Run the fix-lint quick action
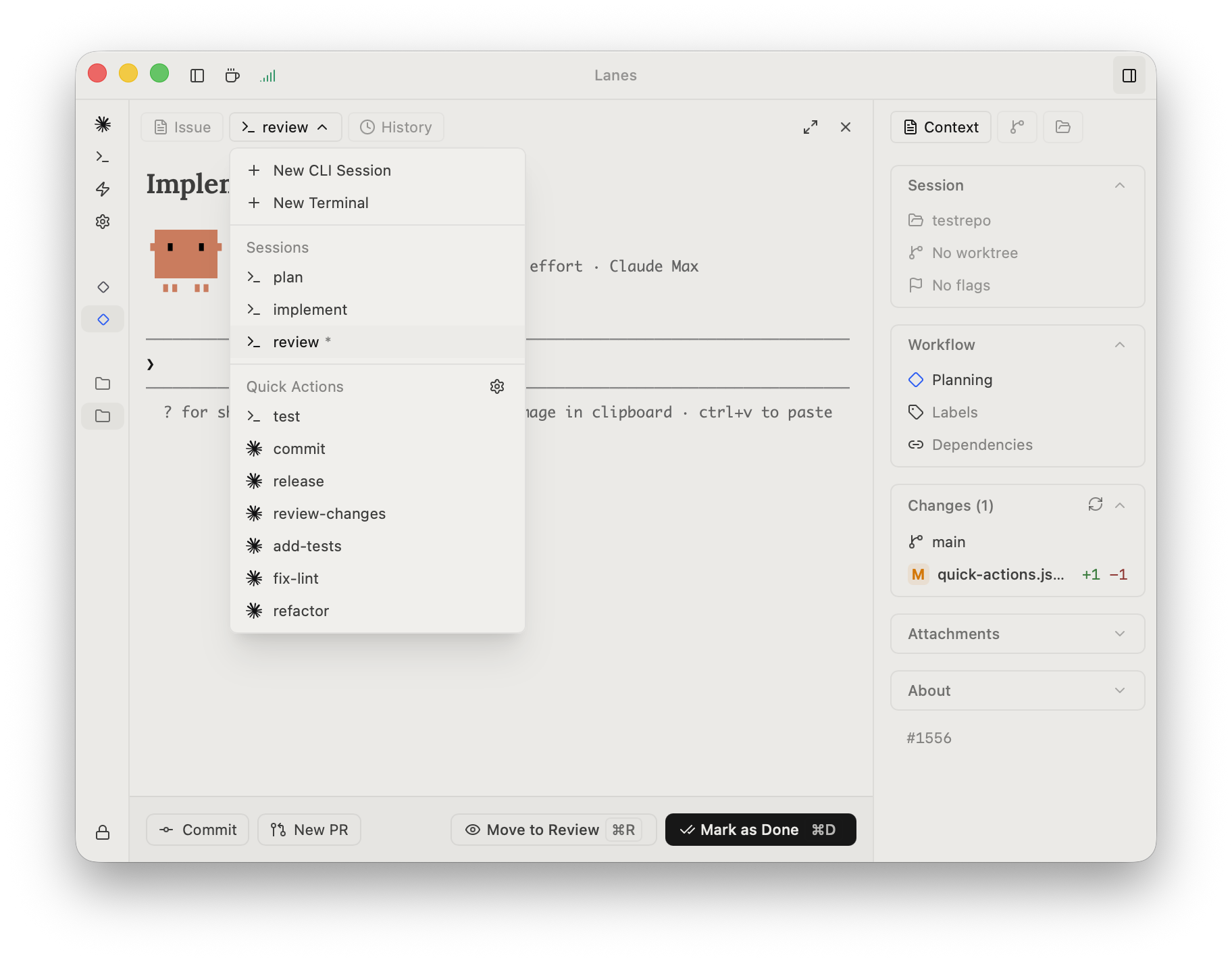This screenshot has height=962, width=1232. click(377, 578)
